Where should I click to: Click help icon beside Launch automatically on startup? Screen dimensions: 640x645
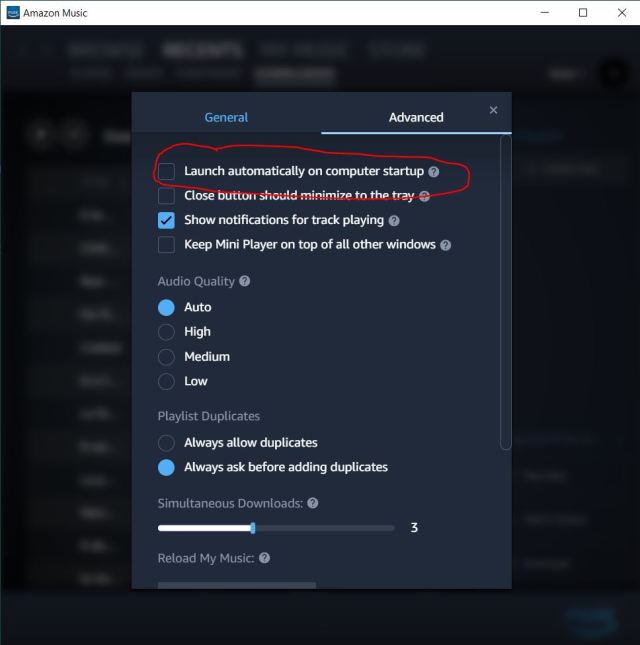pos(434,172)
